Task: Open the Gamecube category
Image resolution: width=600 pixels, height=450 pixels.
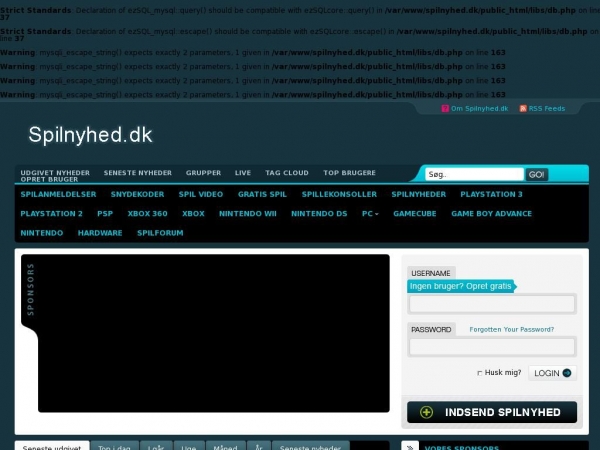Action: tap(415, 214)
